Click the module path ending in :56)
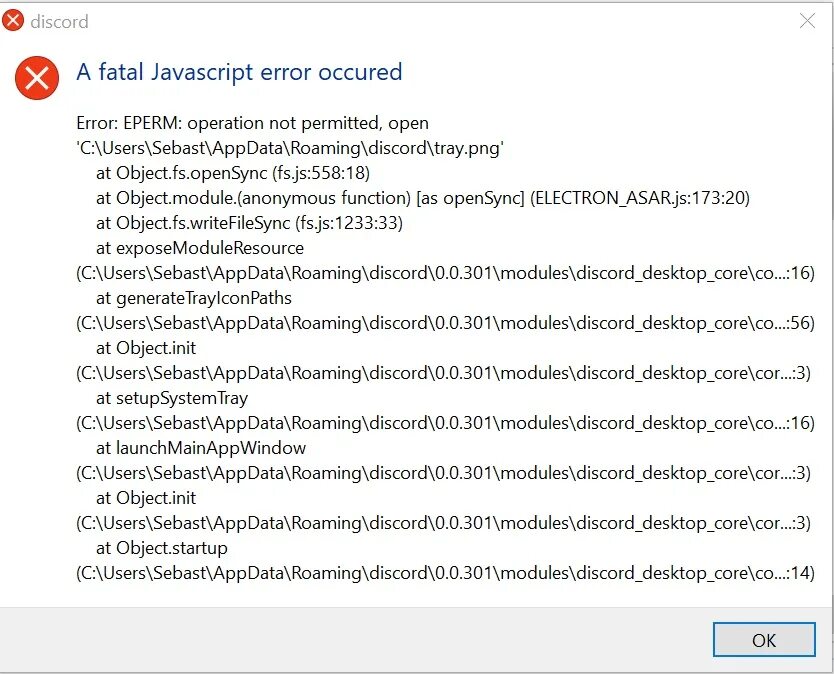Screen dimensions: 834x674 (x=445, y=323)
